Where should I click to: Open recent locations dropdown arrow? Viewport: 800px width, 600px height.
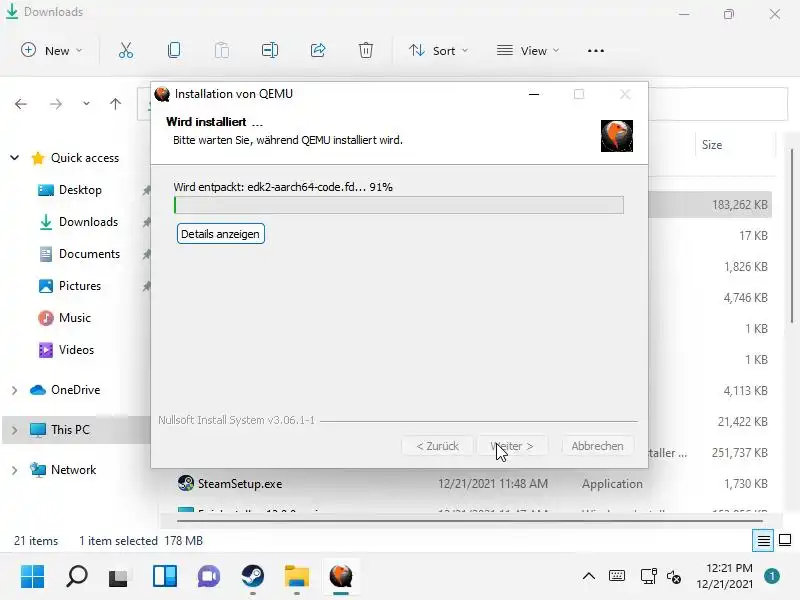[86, 104]
